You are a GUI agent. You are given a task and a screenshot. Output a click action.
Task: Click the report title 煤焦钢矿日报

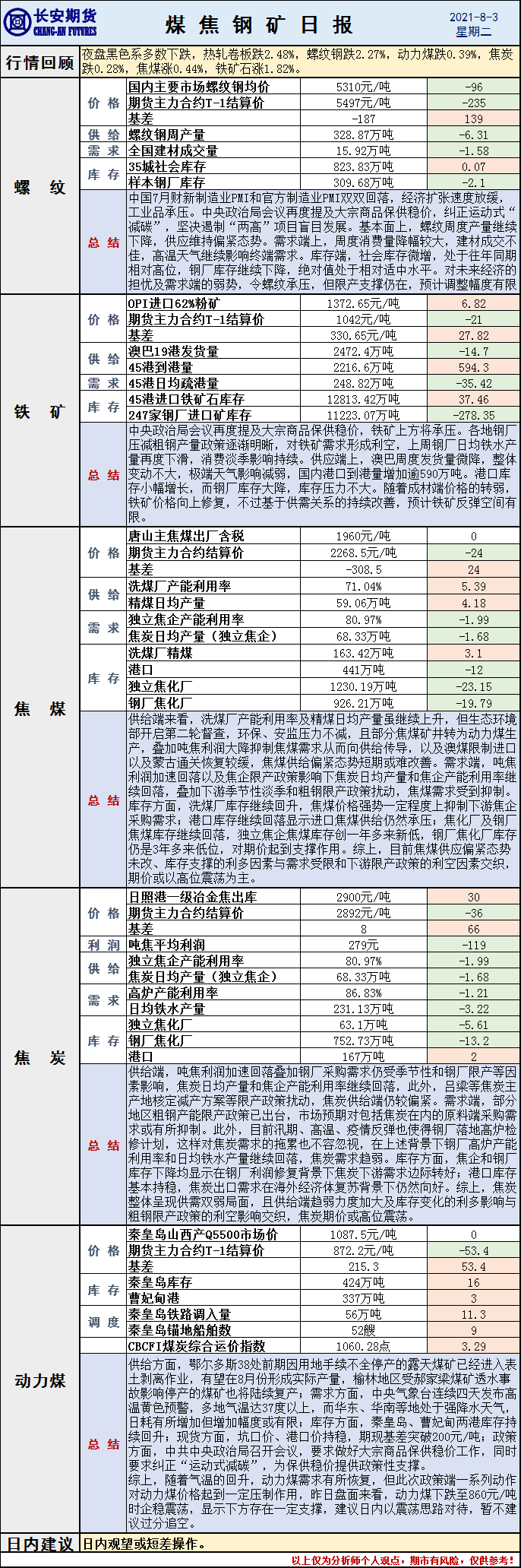point(260,25)
